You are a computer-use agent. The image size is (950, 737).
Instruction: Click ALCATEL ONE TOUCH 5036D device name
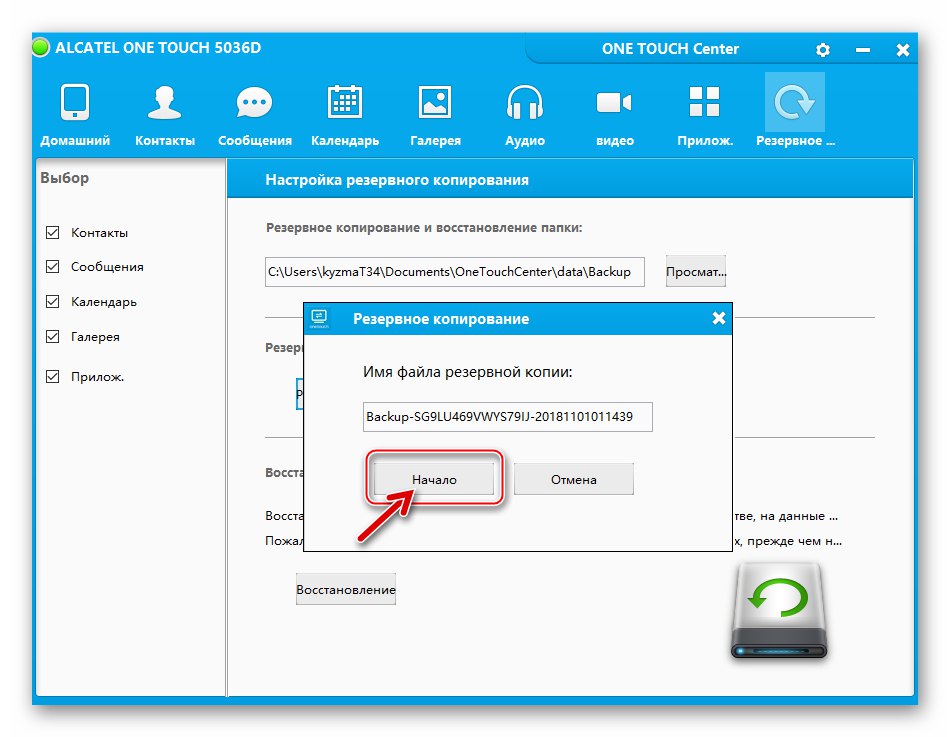pos(158,48)
